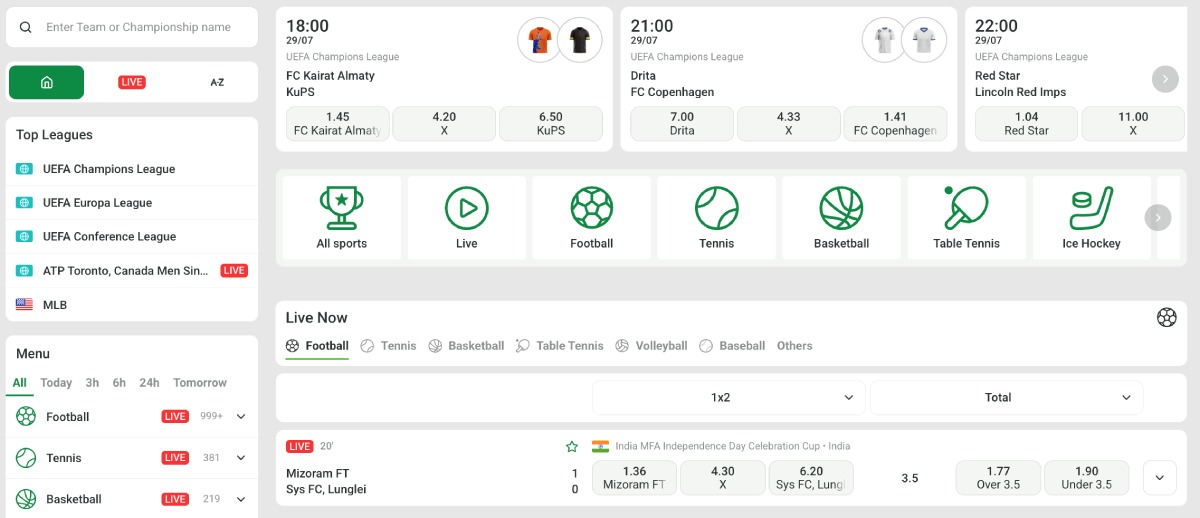1200x518 pixels.
Task: Open the All sports trophy icon
Action: click(342, 217)
